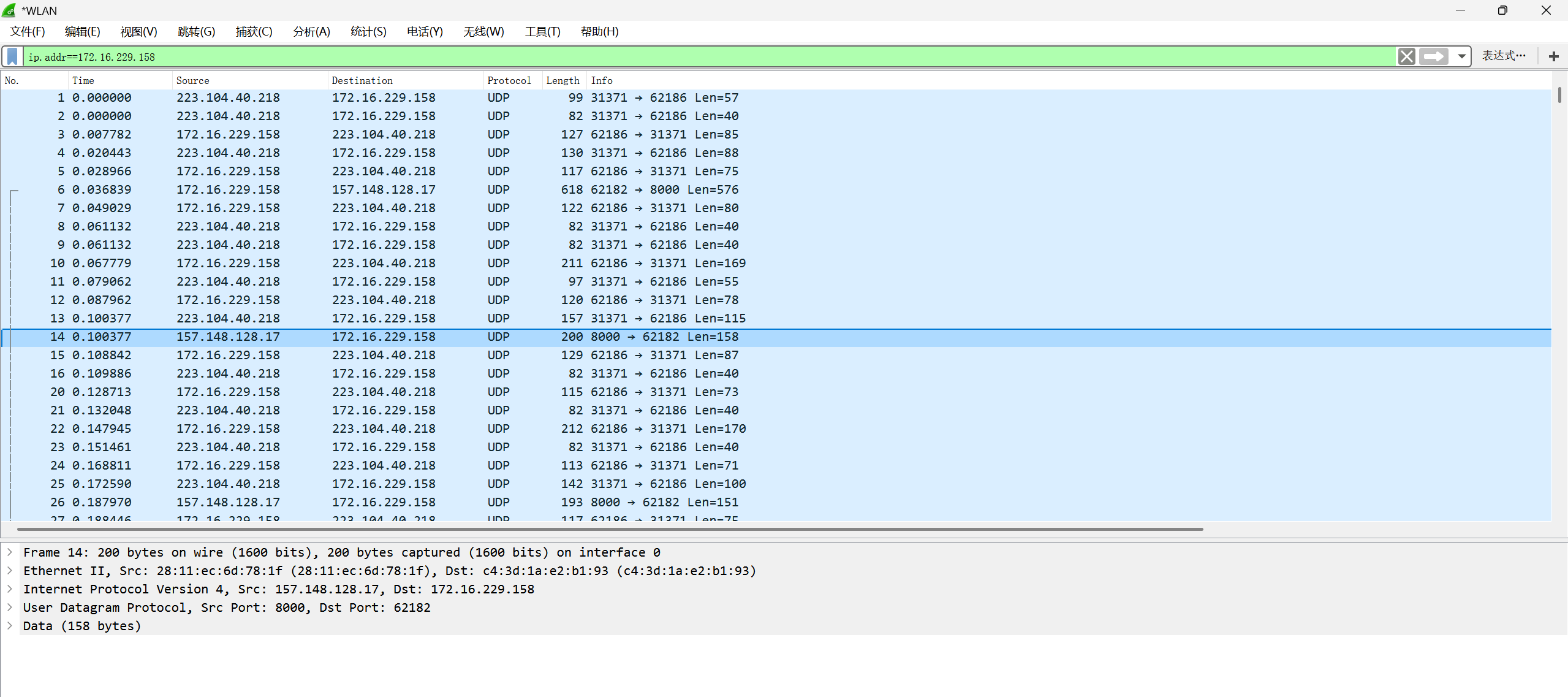Expand the Ethernet II tree node
The width and height of the screenshot is (1568, 697).
pos(10,571)
